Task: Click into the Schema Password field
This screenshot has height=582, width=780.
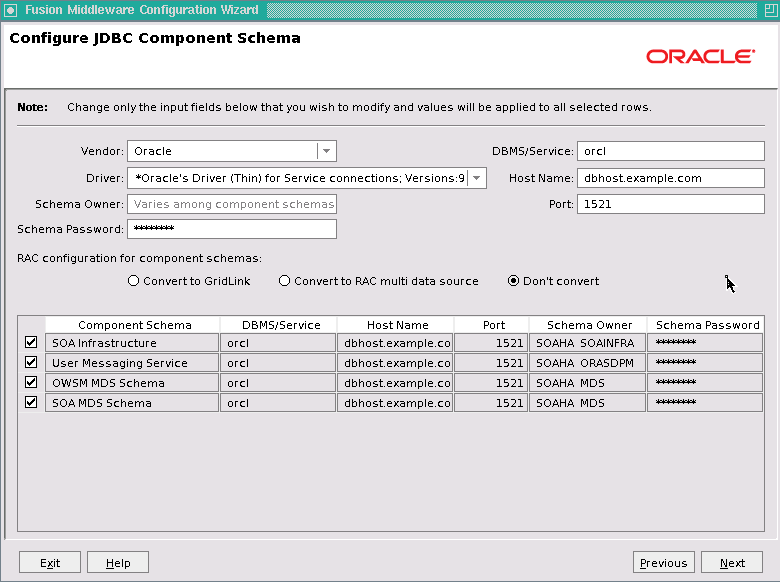Action: 232,229
